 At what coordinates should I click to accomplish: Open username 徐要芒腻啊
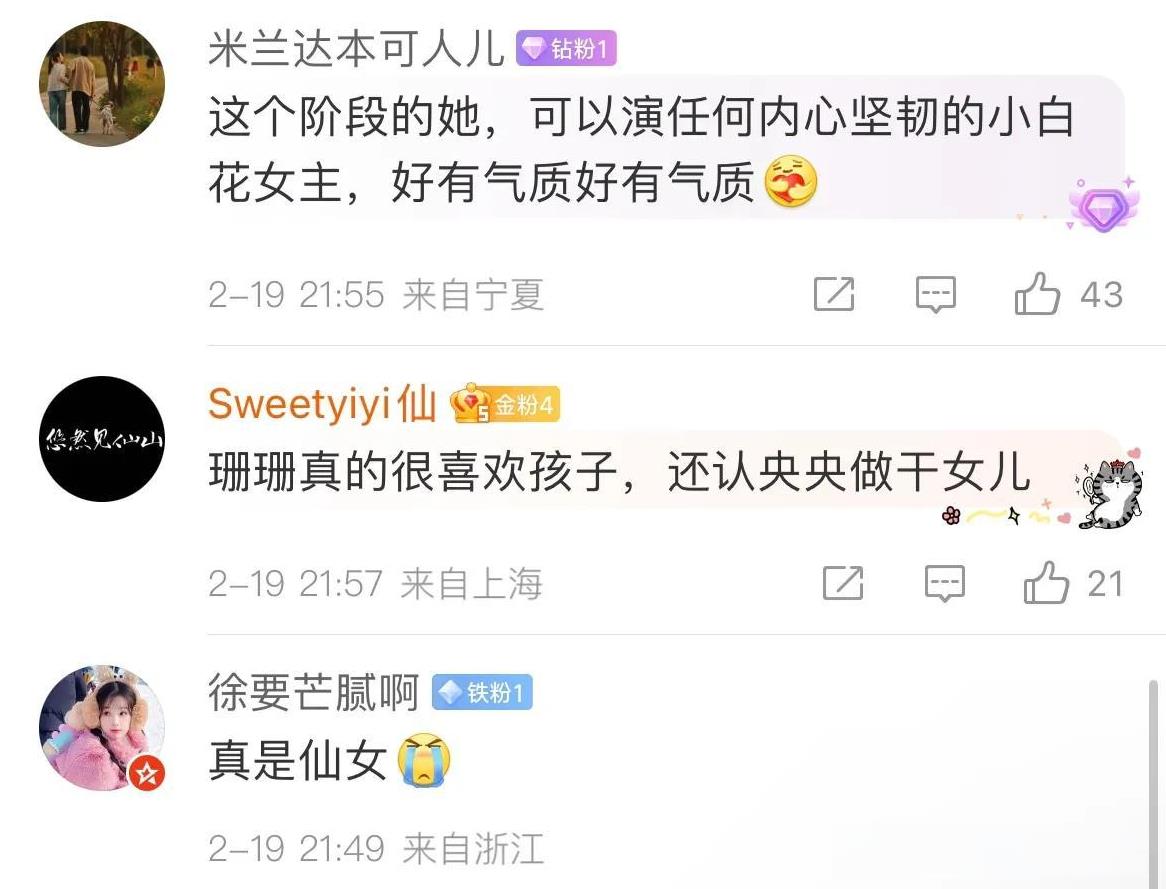(314, 693)
